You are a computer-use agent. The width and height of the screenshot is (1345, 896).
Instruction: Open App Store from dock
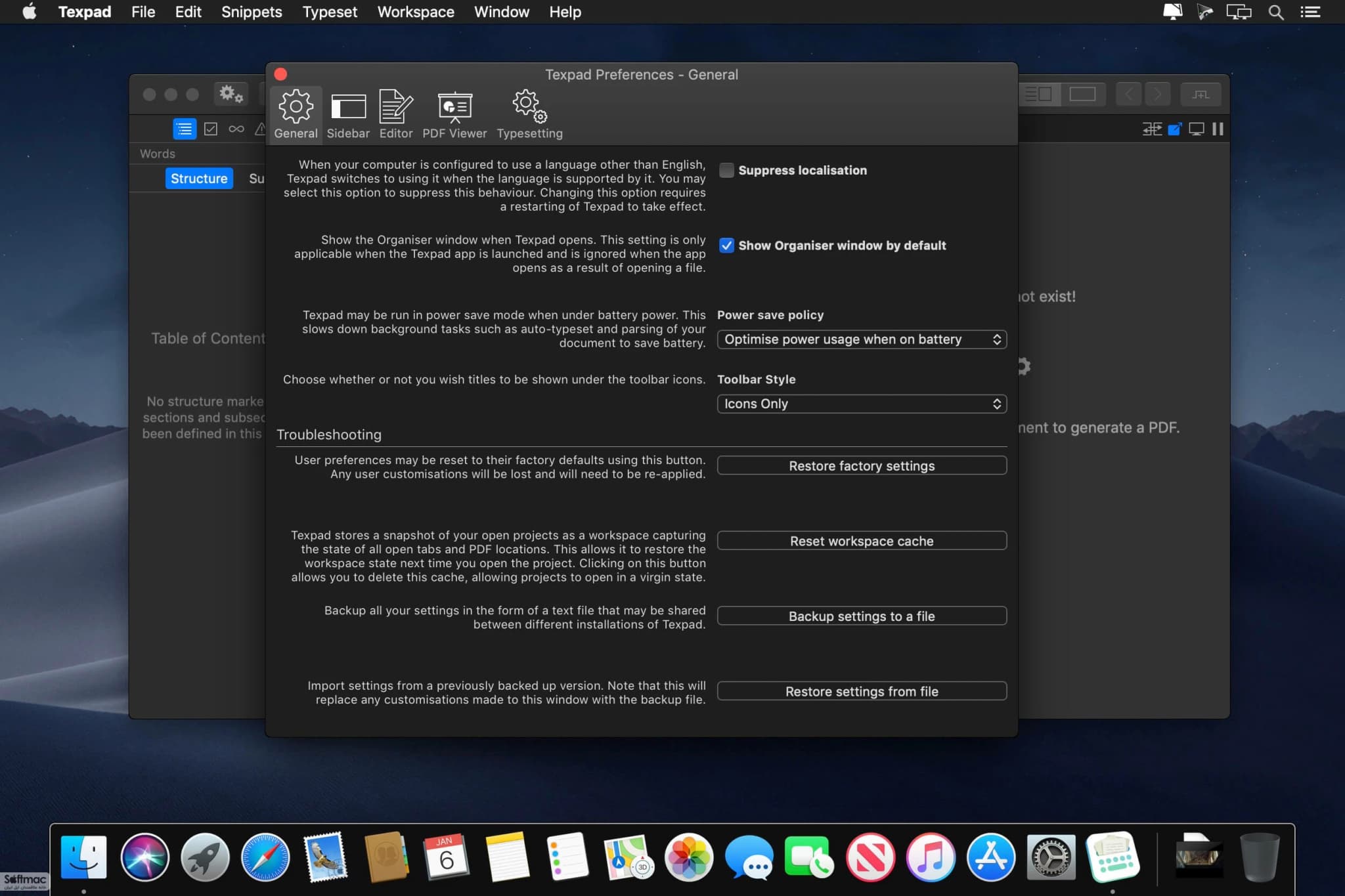point(990,857)
